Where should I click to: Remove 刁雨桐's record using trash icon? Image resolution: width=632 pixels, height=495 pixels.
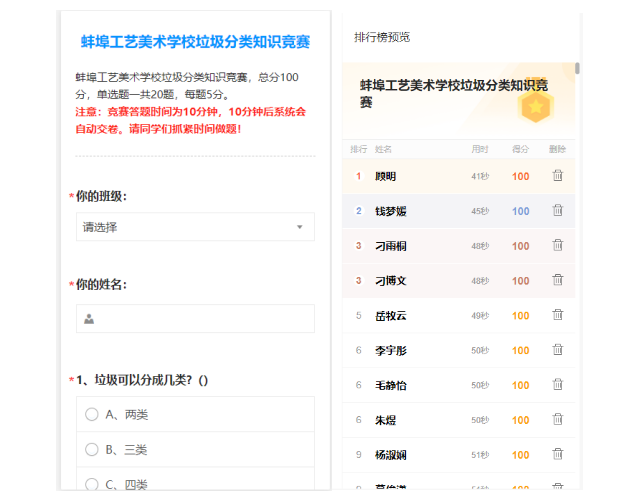558,246
